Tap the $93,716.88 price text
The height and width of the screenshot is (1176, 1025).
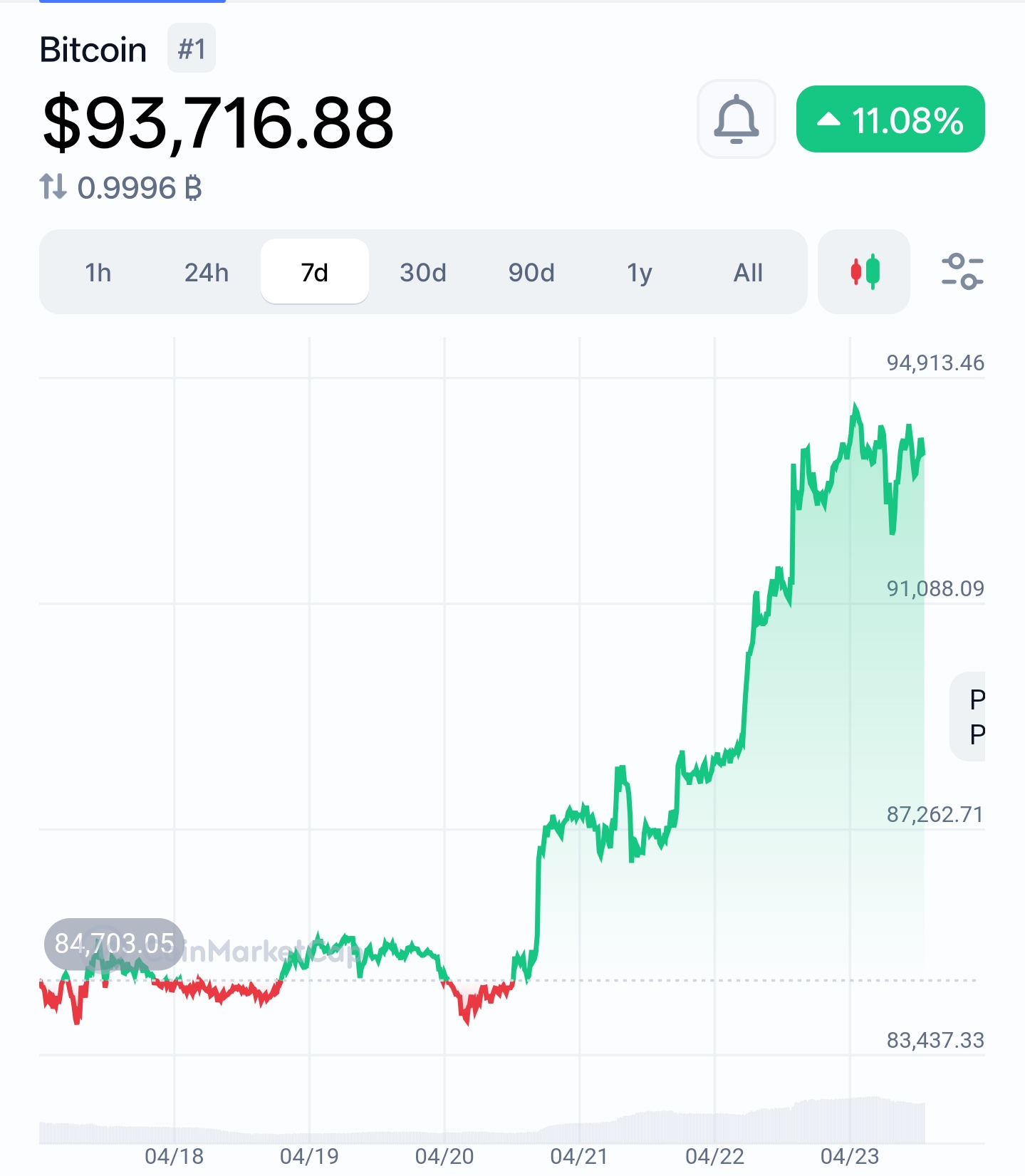[218, 123]
